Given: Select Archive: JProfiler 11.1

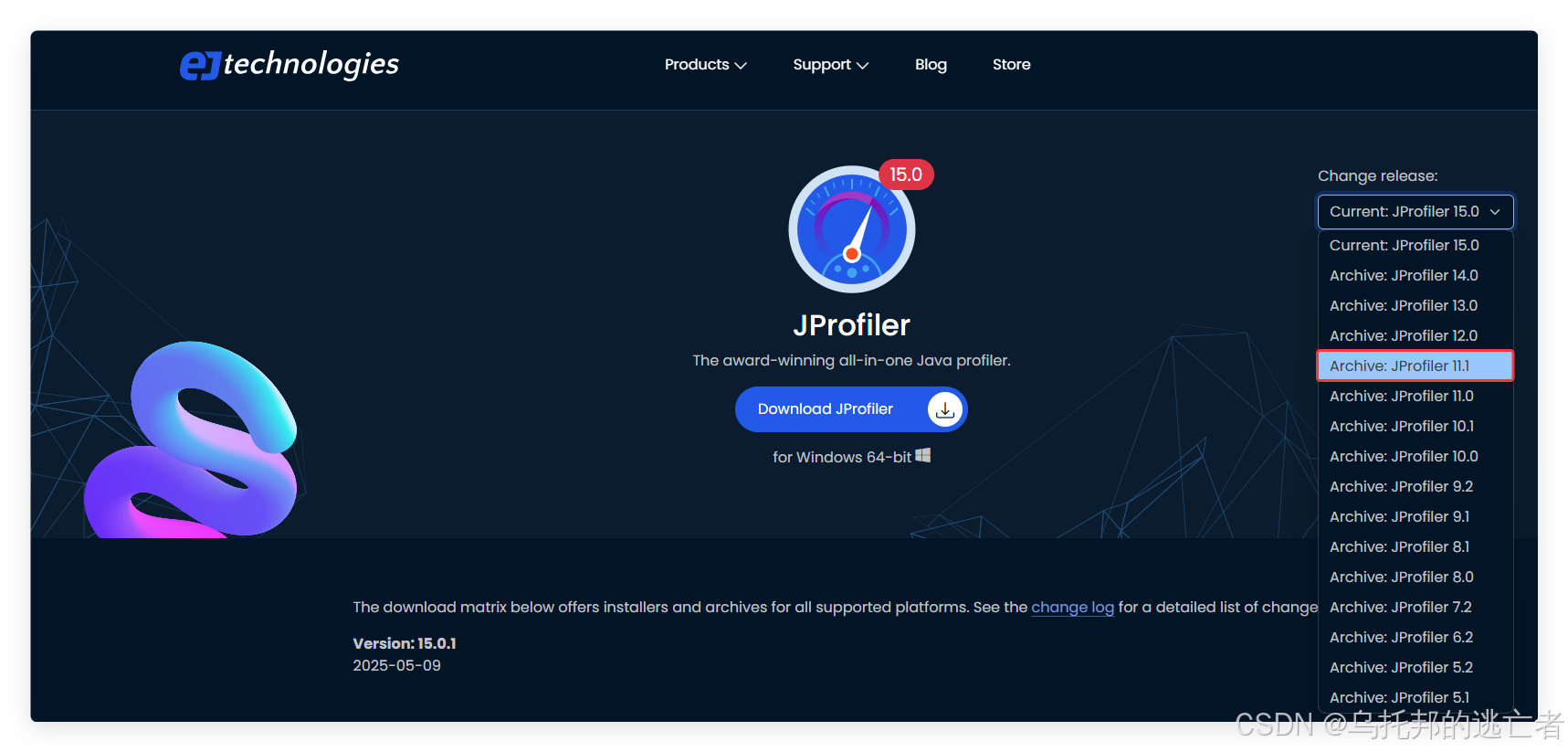Looking at the screenshot, I should (x=1415, y=365).
